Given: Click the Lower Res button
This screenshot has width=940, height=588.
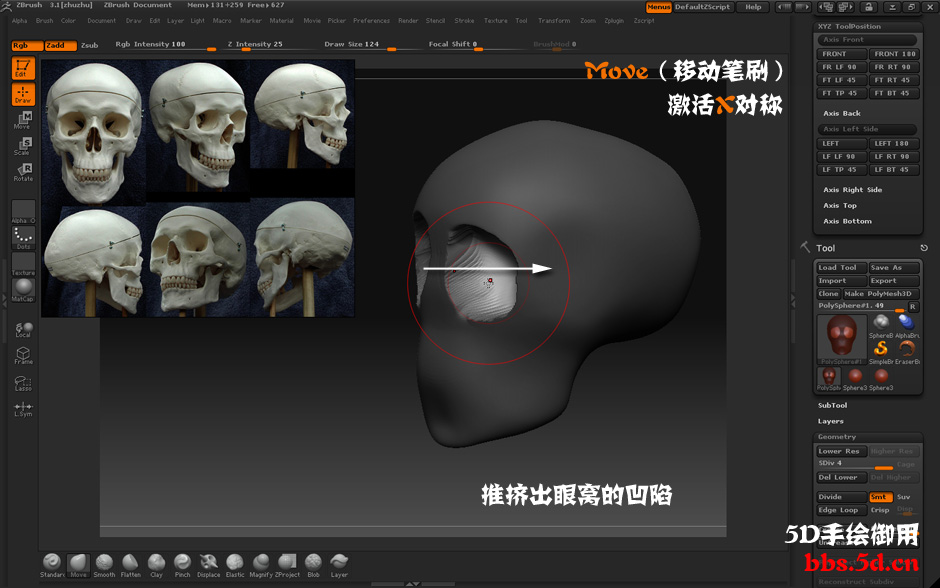Looking at the screenshot, I should (x=841, y=451).
